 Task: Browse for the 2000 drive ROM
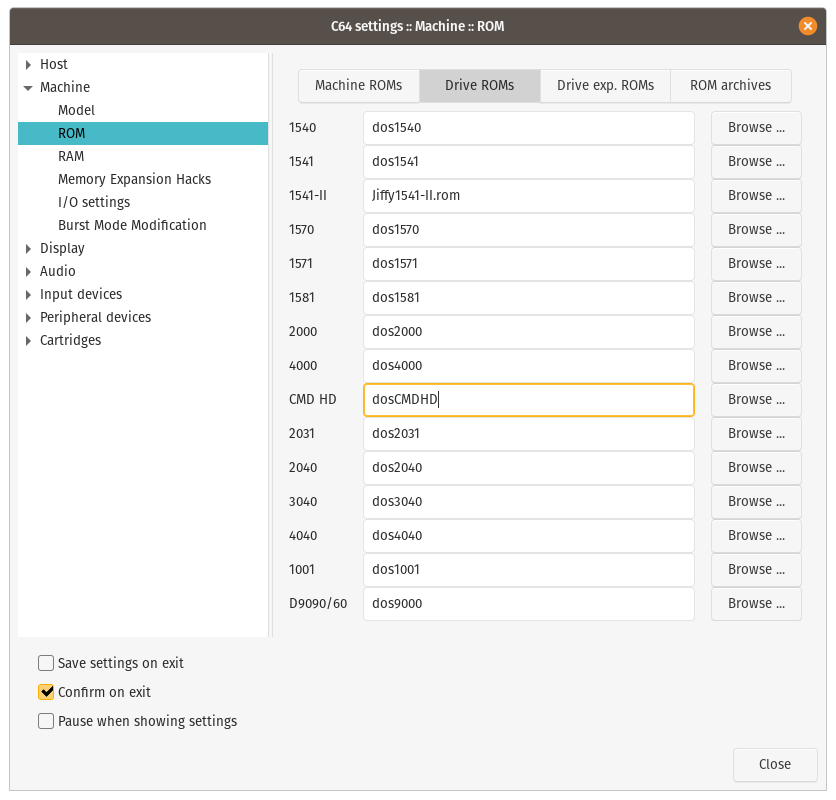point(756,332)
